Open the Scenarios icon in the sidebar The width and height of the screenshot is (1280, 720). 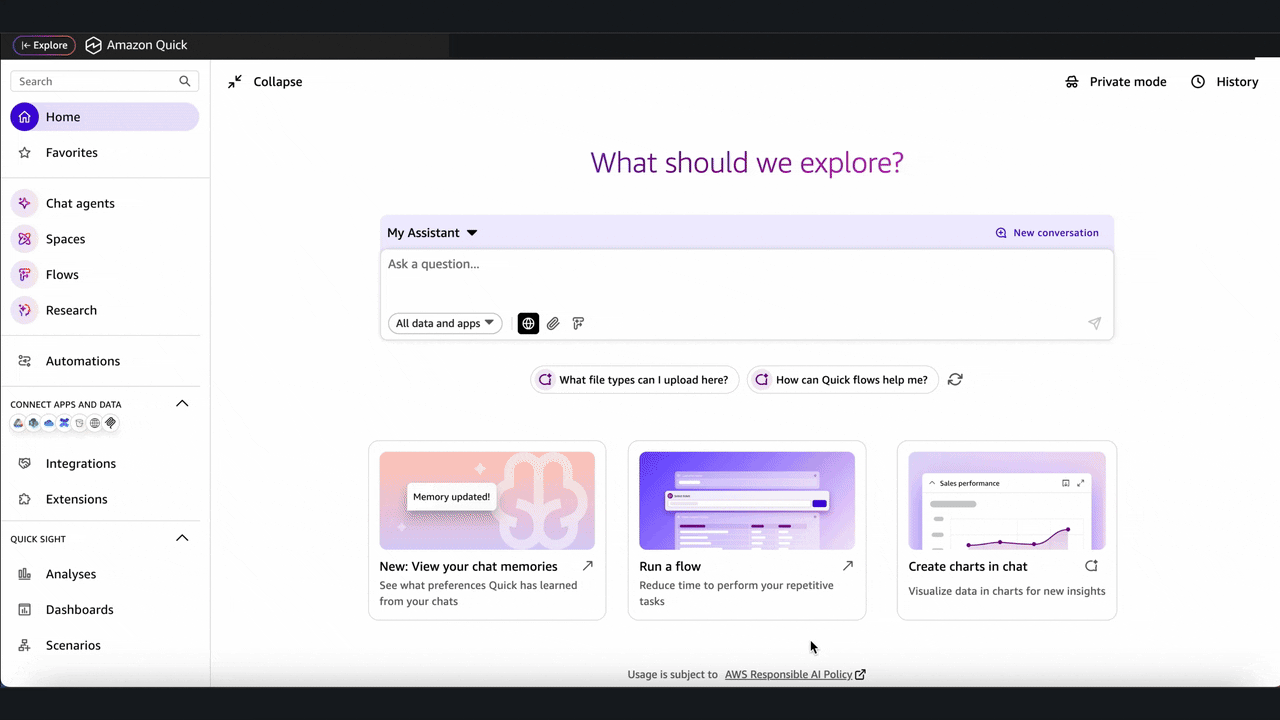[25, 645]
